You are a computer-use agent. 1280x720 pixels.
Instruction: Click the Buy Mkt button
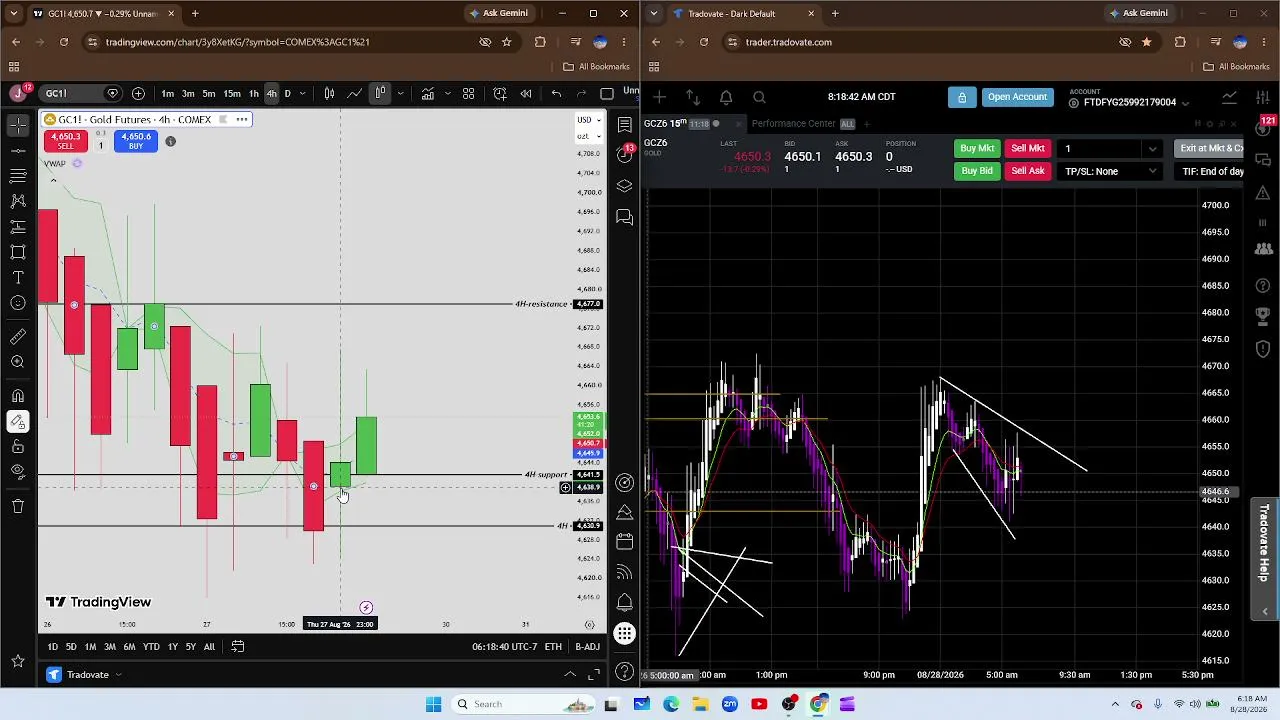tap(977, 149)
